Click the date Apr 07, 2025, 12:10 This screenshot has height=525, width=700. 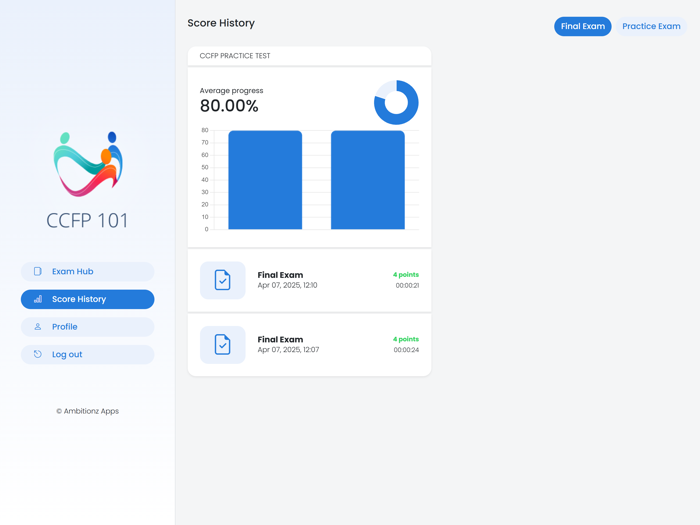pos(288,285)
